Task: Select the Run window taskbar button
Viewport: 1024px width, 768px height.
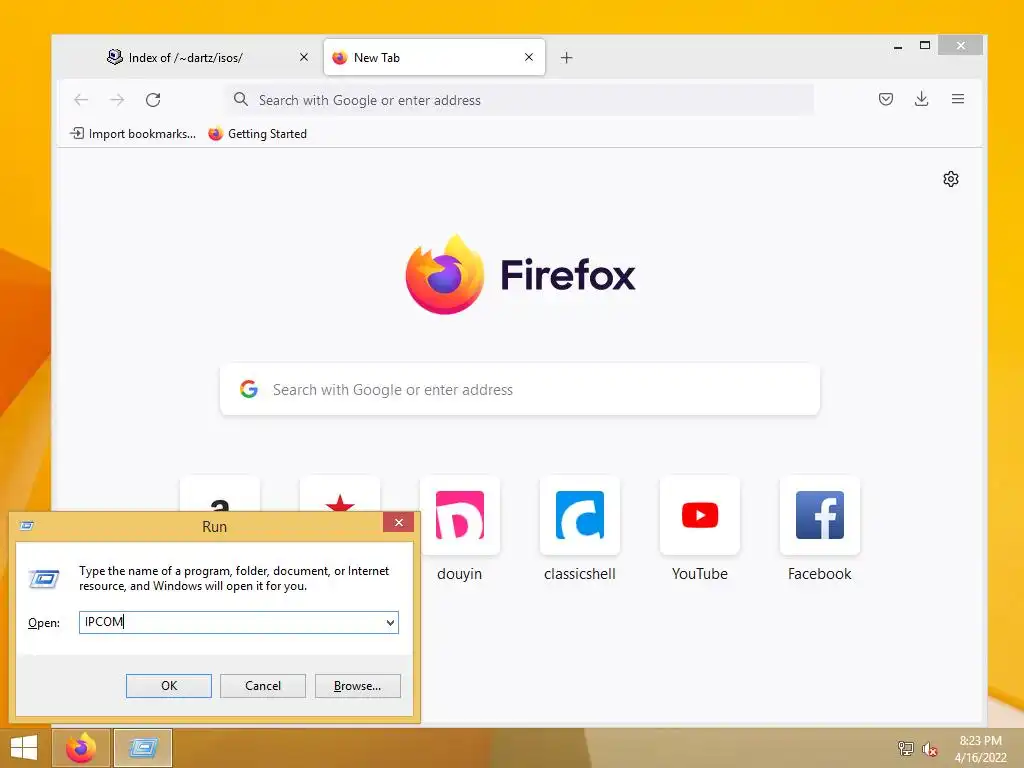Action: coord(143,748)
